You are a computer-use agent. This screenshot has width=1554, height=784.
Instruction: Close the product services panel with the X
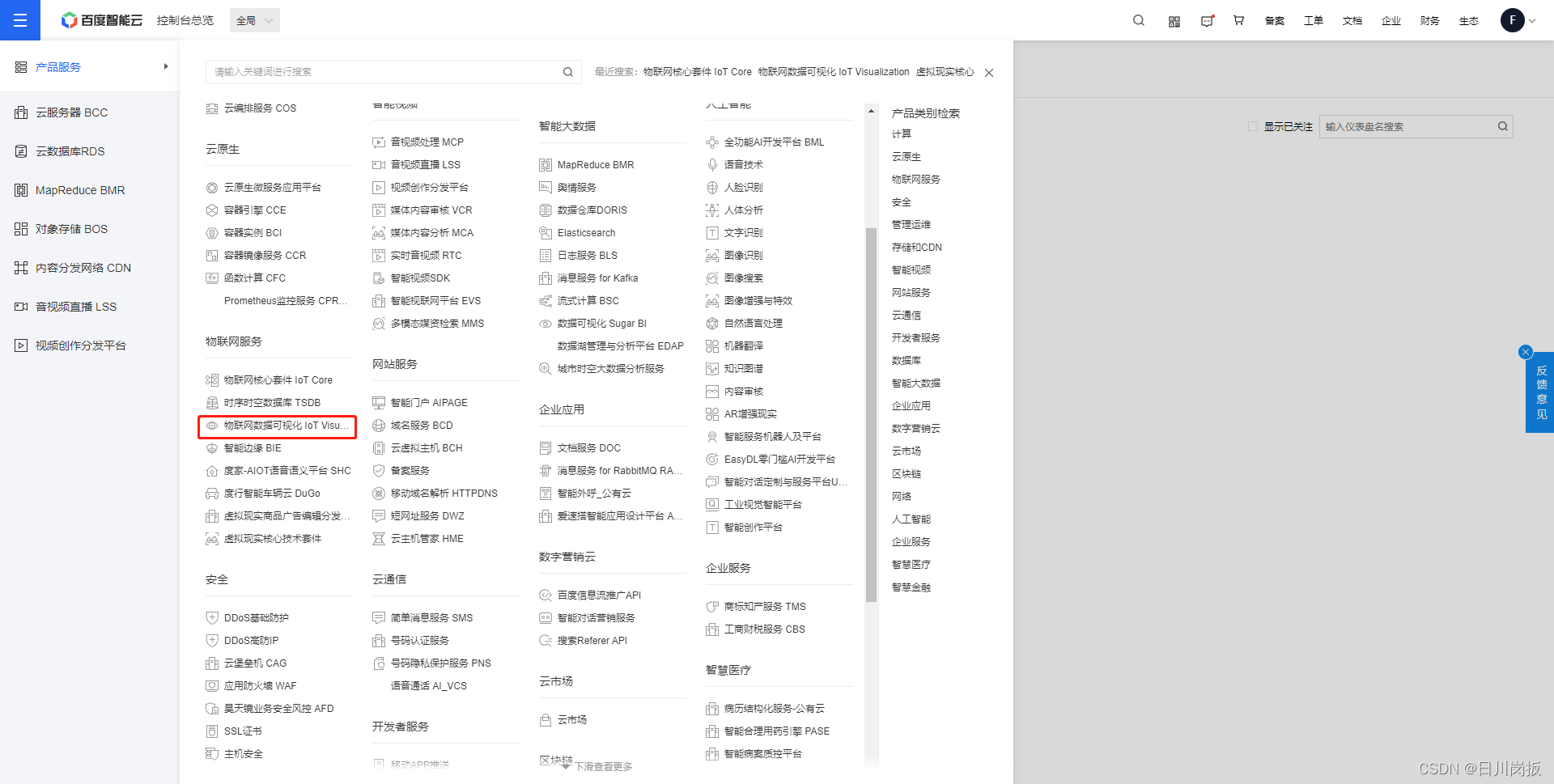click(x=989, y=73)
